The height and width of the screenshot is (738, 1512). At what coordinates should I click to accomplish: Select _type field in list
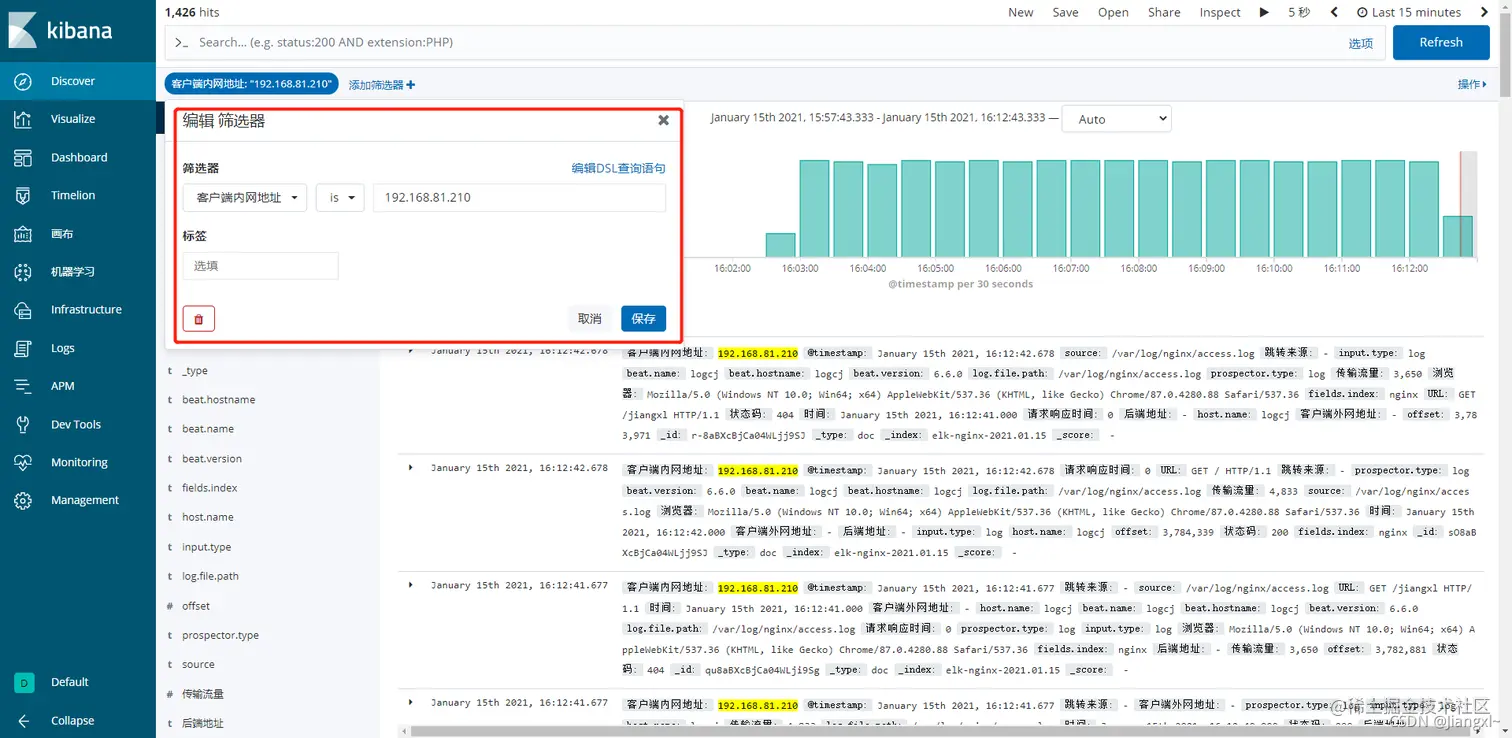[195, 370]
